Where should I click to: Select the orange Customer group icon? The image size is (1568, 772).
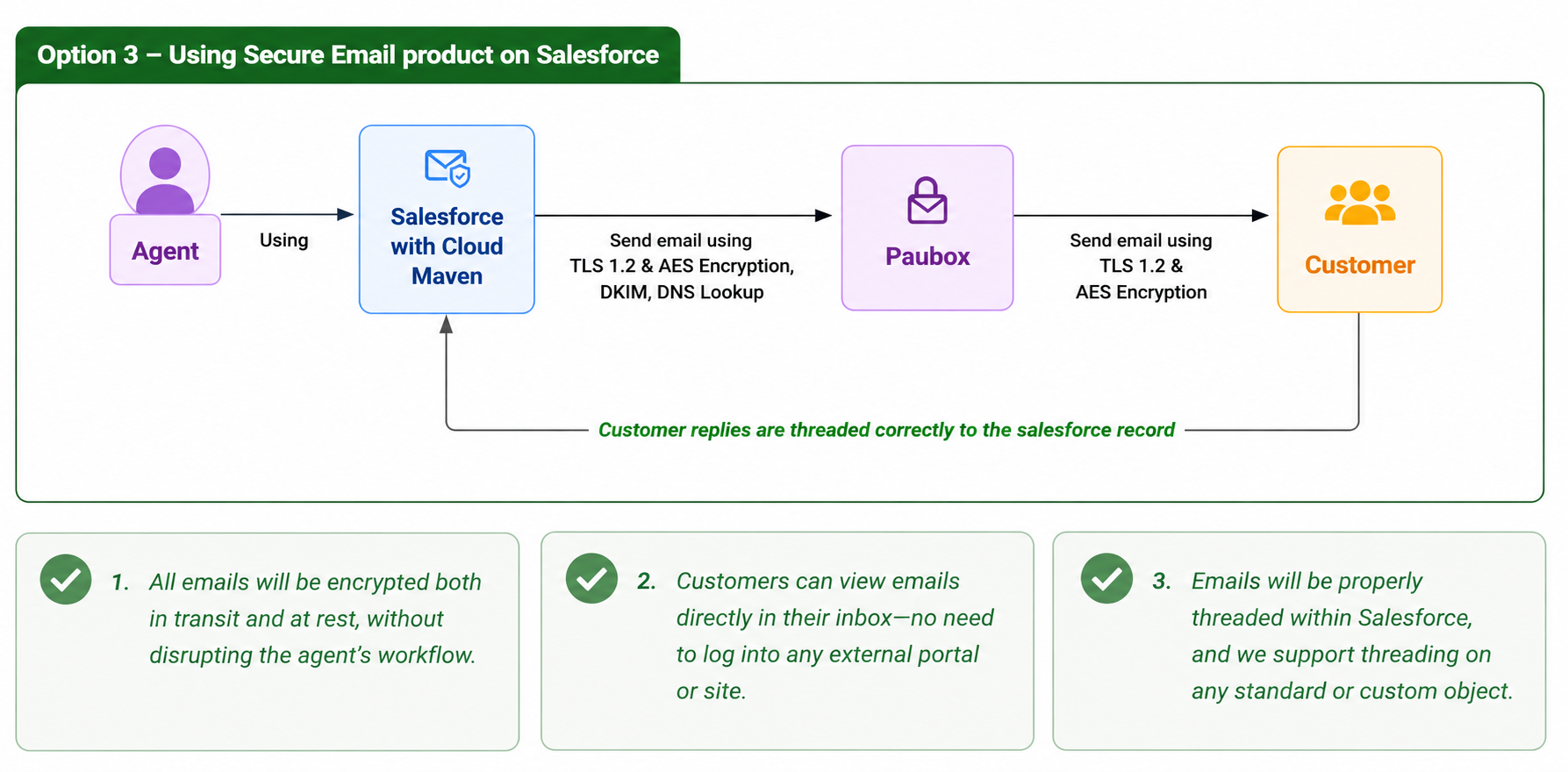1359,203
